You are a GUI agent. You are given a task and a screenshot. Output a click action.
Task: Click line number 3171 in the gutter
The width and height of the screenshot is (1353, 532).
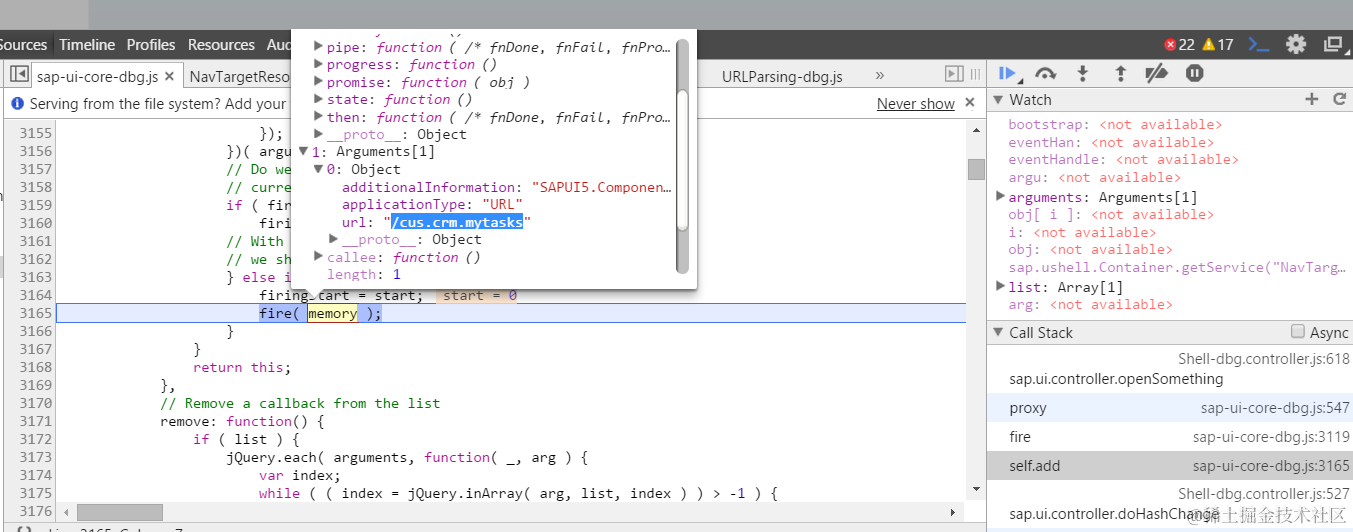click(36, 421)
